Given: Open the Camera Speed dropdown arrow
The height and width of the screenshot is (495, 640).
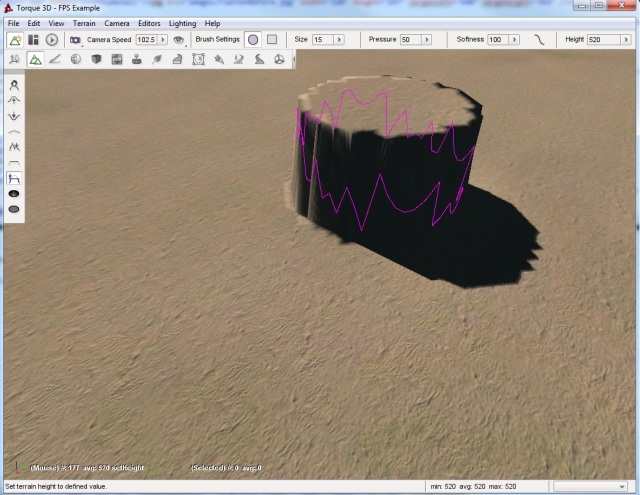Looking at the screenshot, I should (163, 40).
